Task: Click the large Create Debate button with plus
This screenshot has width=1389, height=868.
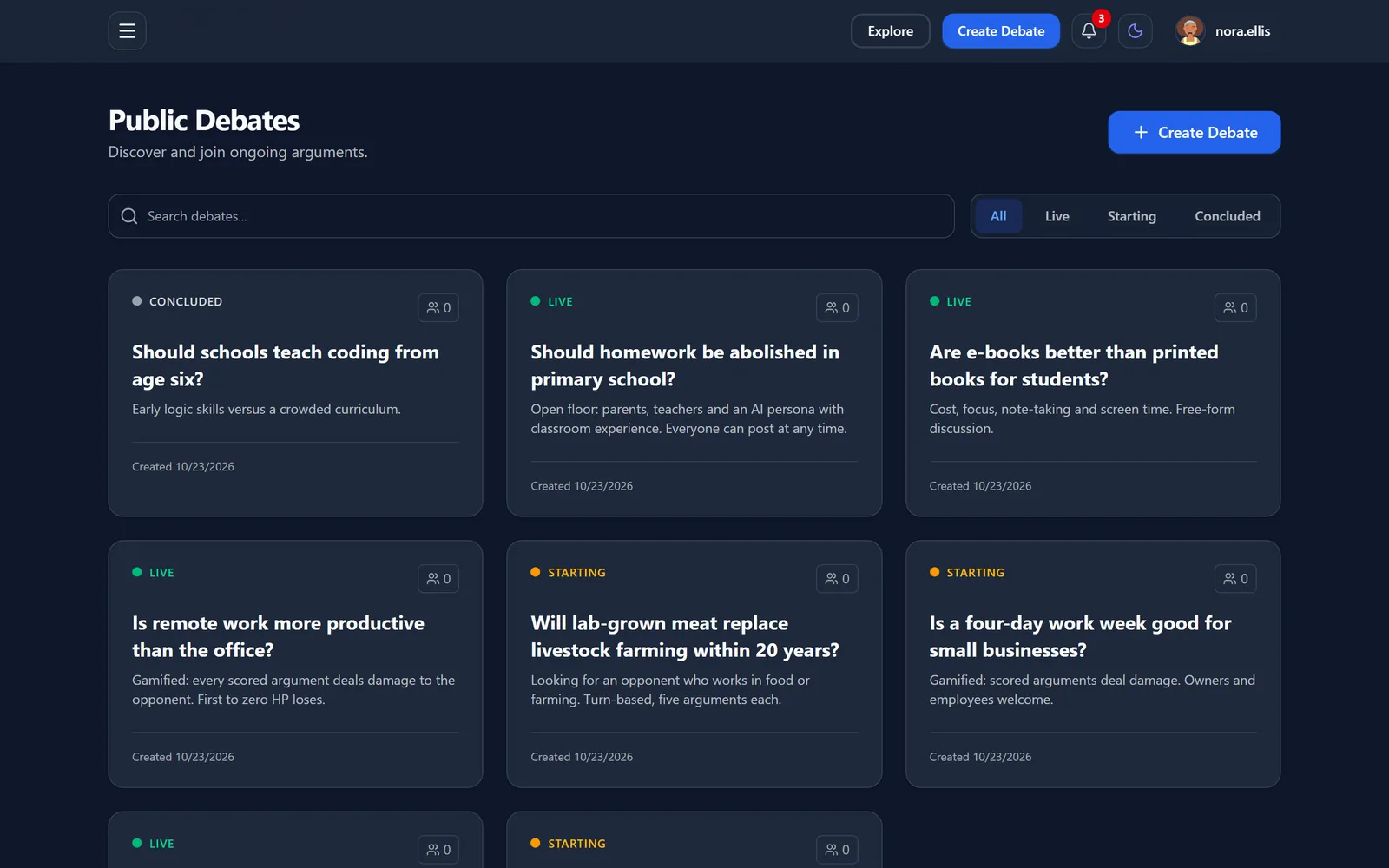Action: tap(1195, 132)
